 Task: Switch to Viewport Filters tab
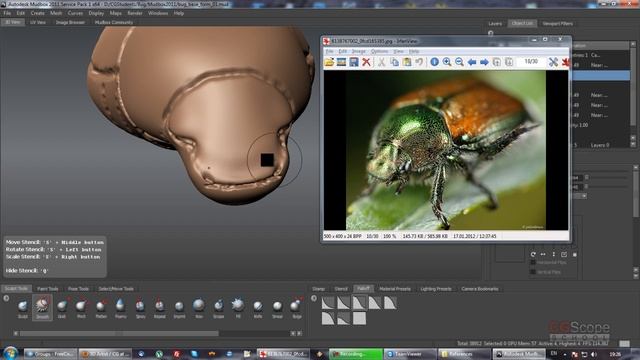pyautogui.click(x=558, y=24)
